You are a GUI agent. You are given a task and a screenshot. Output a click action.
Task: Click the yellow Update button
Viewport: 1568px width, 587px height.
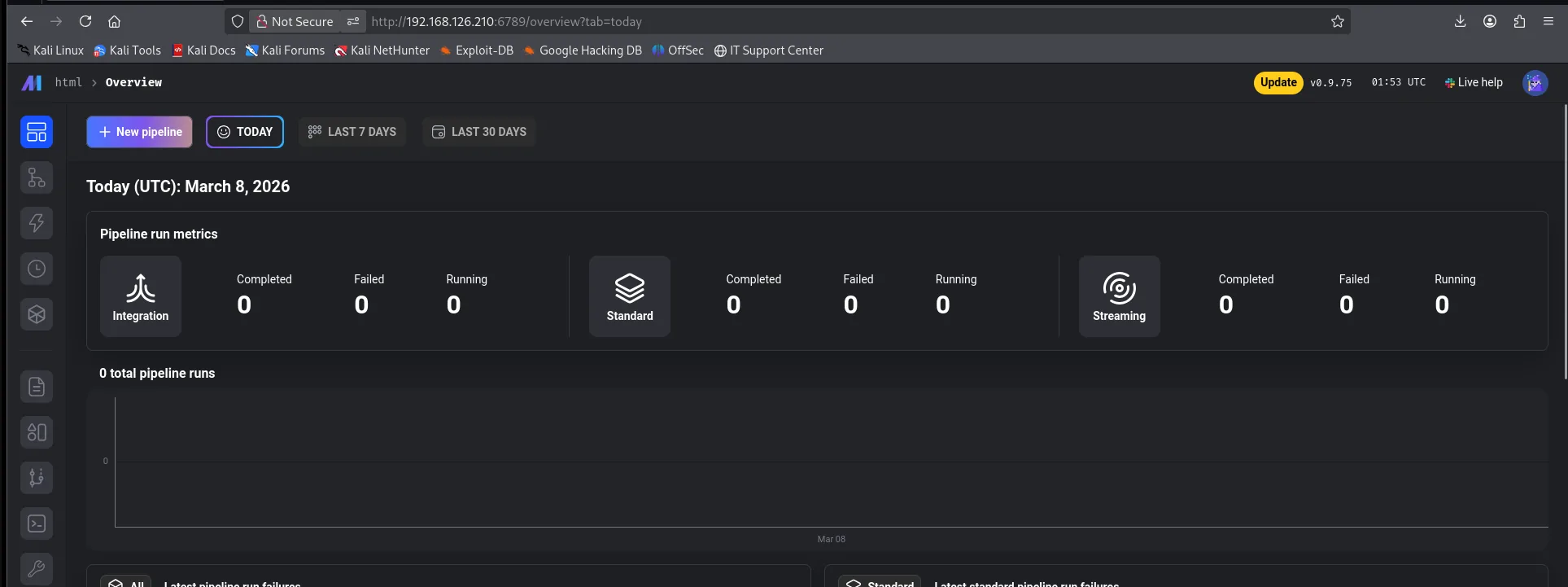tap(1278, 82)
